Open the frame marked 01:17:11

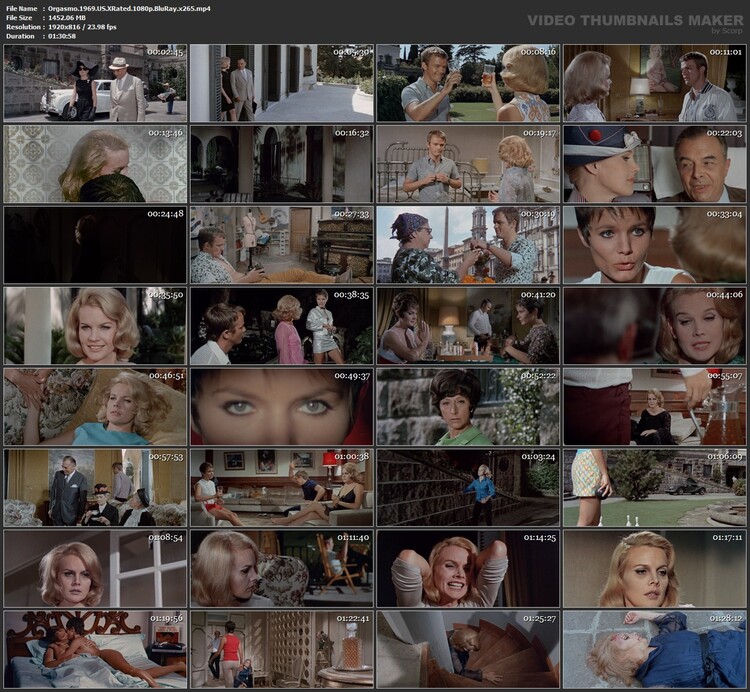click(655, 569)
